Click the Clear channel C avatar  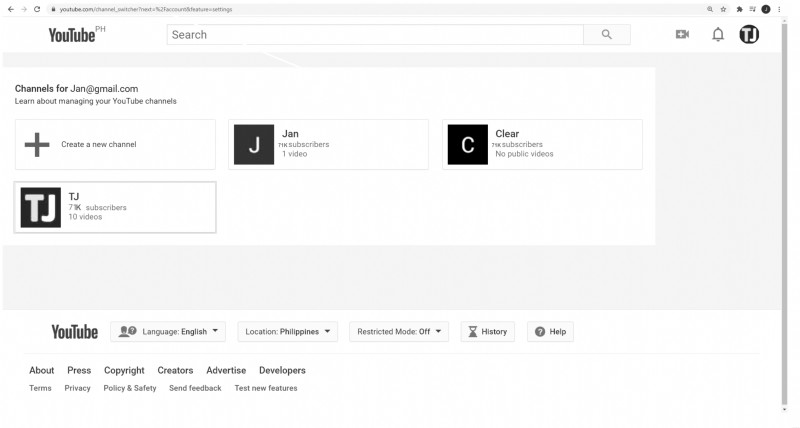click(x=468, y=144)
